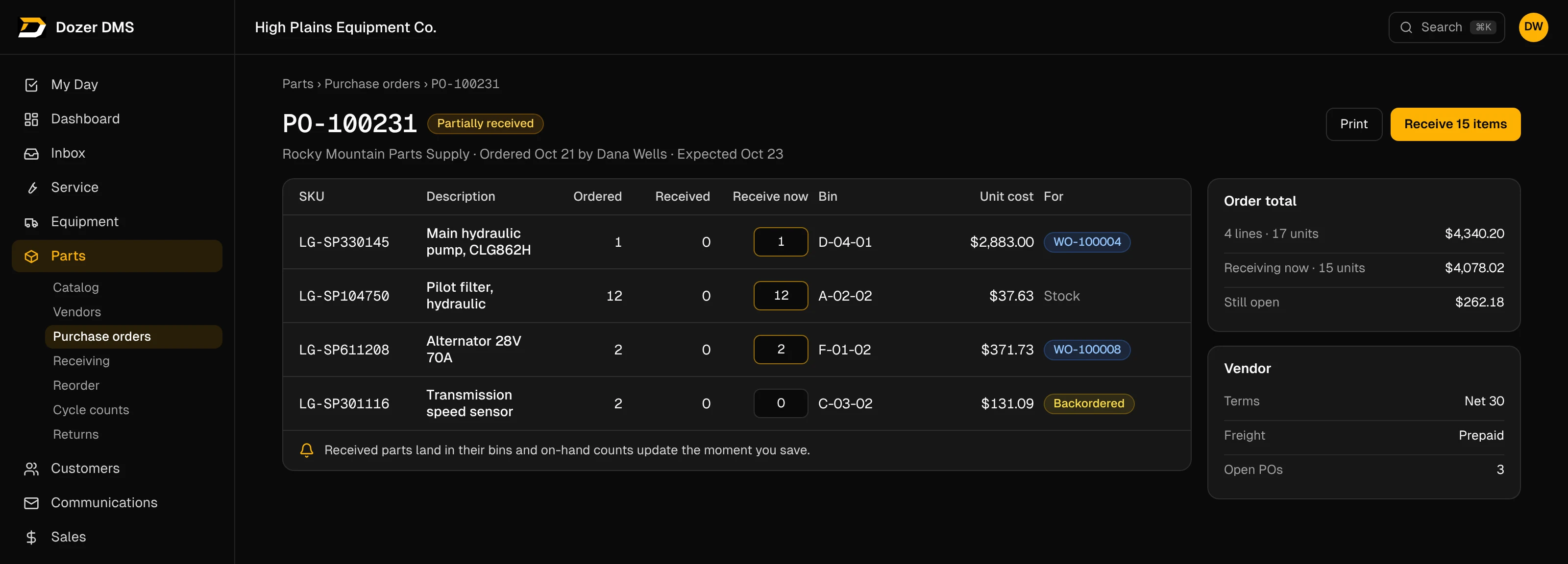This screenshot has height=564, width=1568.
Task: Open the Reorder submenu item
Action: 76,386
